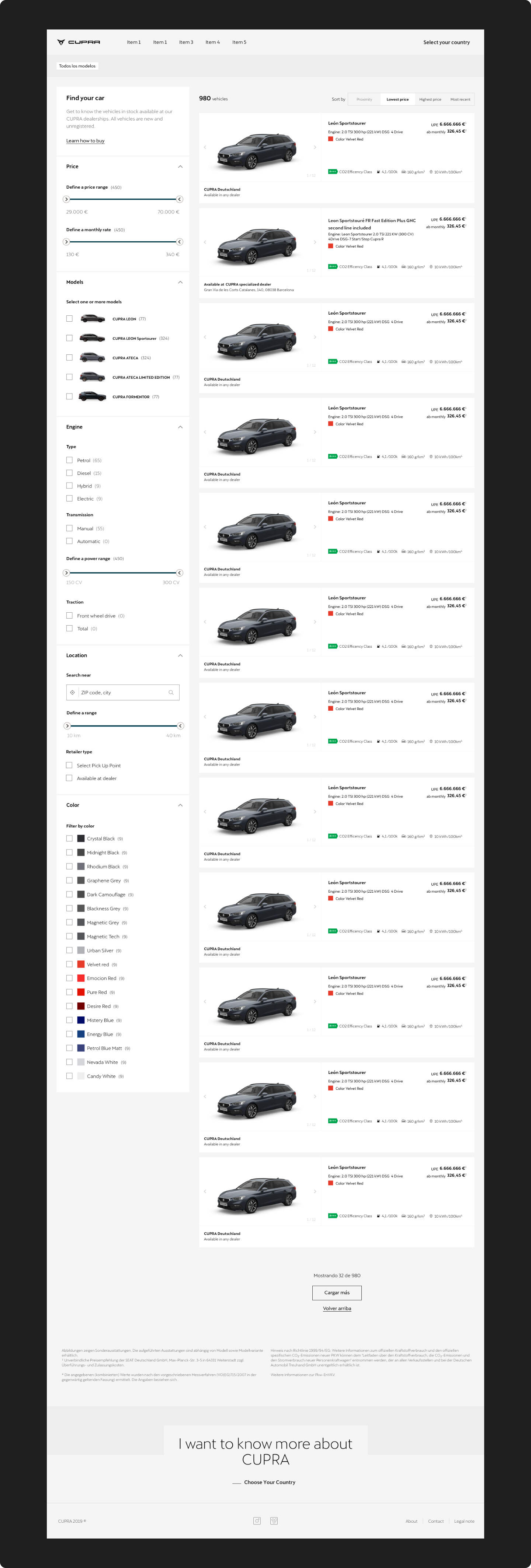Open the Vimeo icon in the footer
This screenshot has width=531, height=1568.
274,1520
